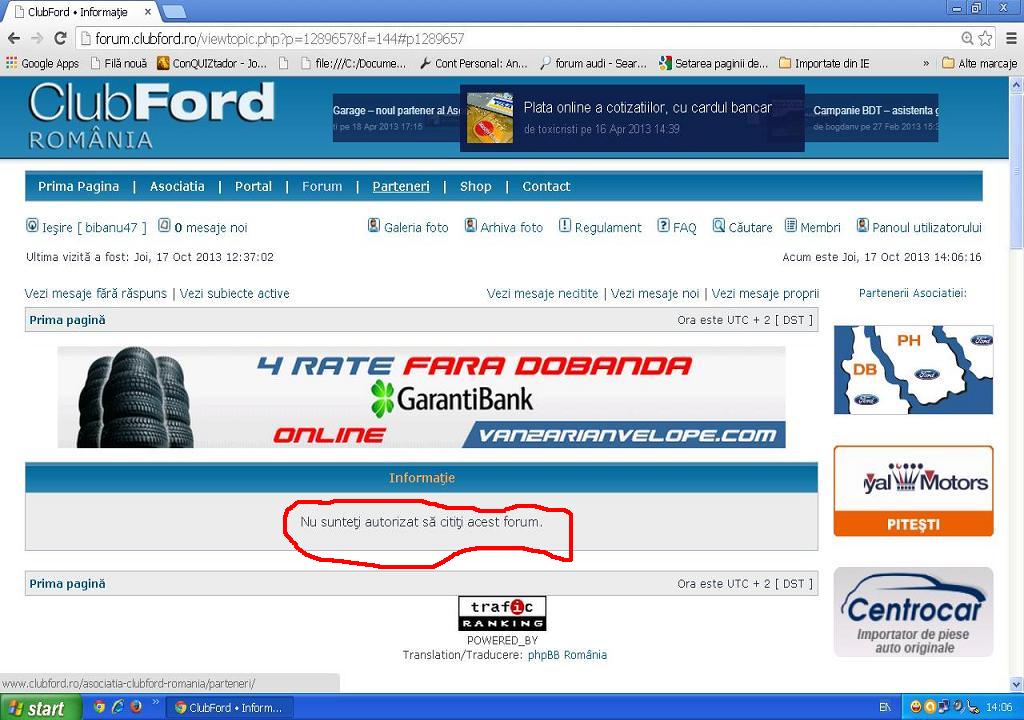This screenshot has height=720, width=1024.
Task: Open the phpBB România link
Action: pos(567,655)
